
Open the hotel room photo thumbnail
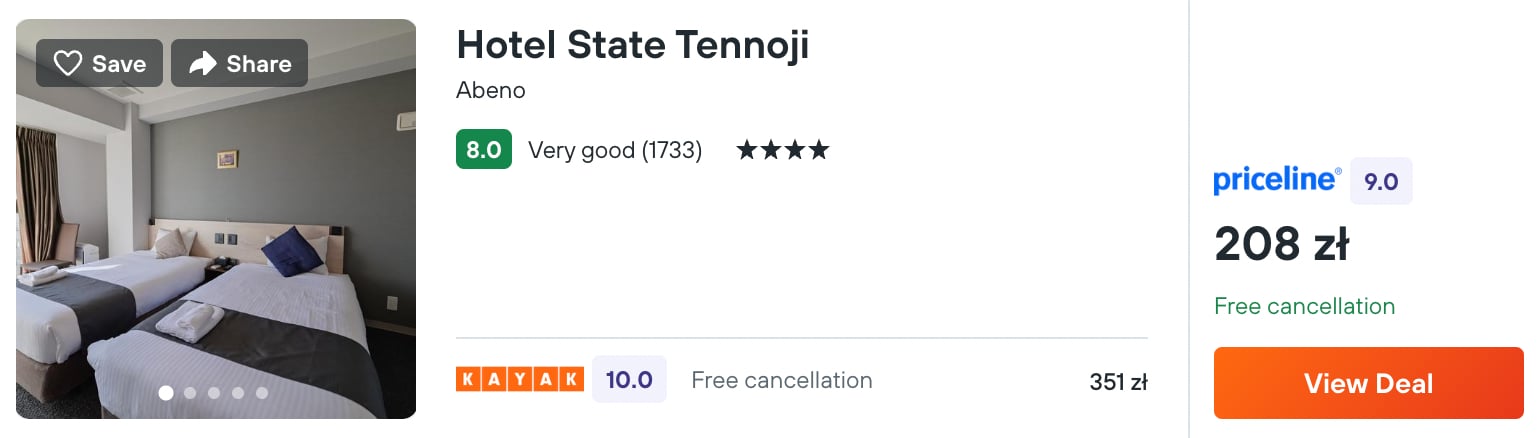coord(216,240)
